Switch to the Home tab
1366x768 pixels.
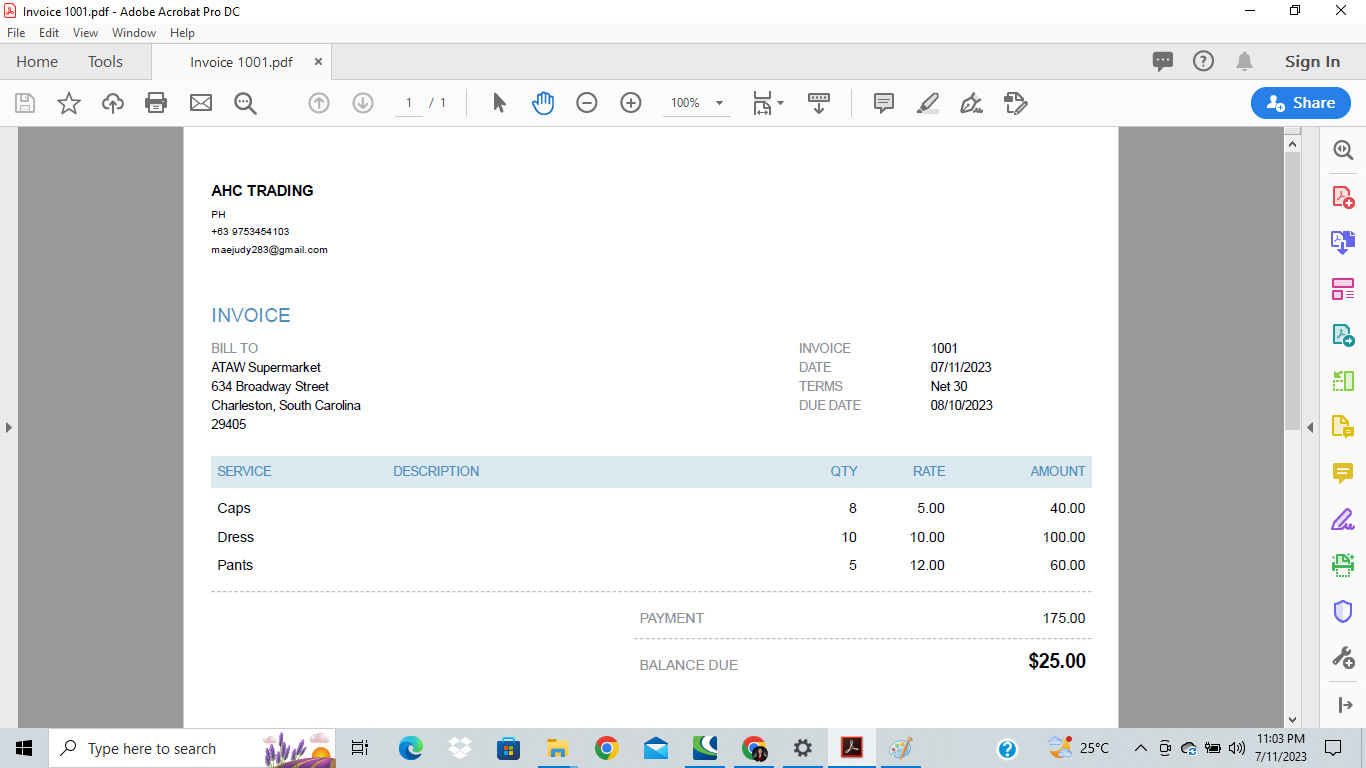point(37,62)
